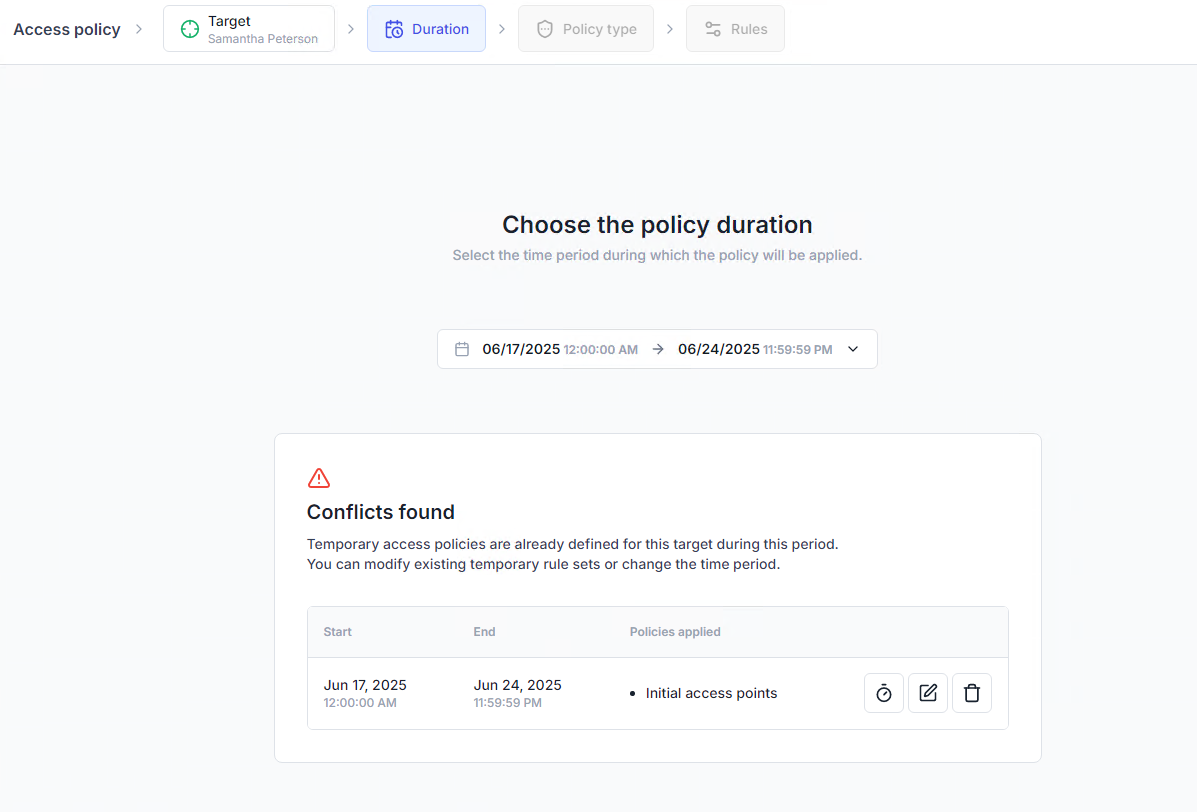Click the arrow between the two dates
The width and height of the screenshot is (1197, 812).
(x=658, y=349)
